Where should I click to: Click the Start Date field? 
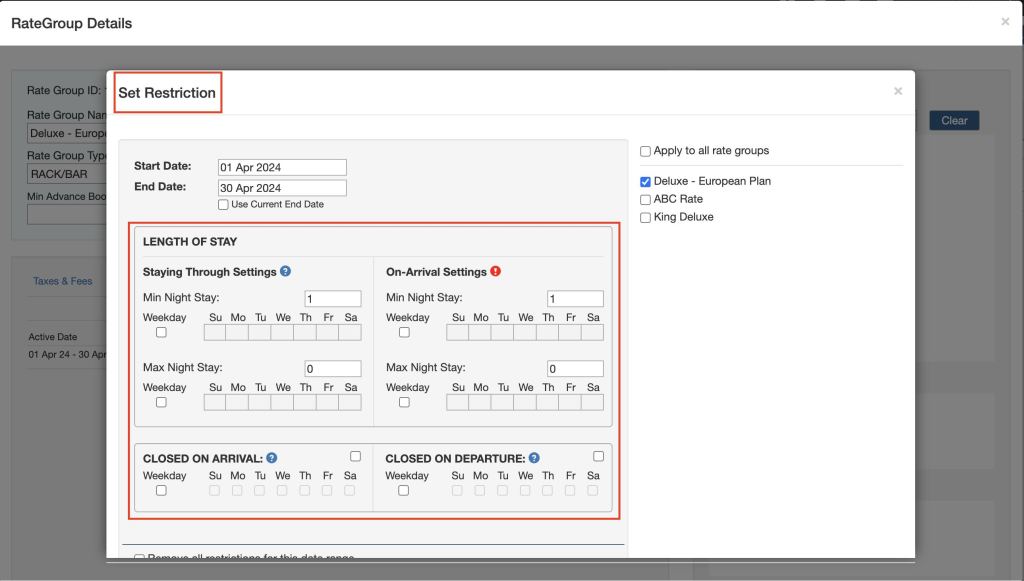tap(284, 167)
